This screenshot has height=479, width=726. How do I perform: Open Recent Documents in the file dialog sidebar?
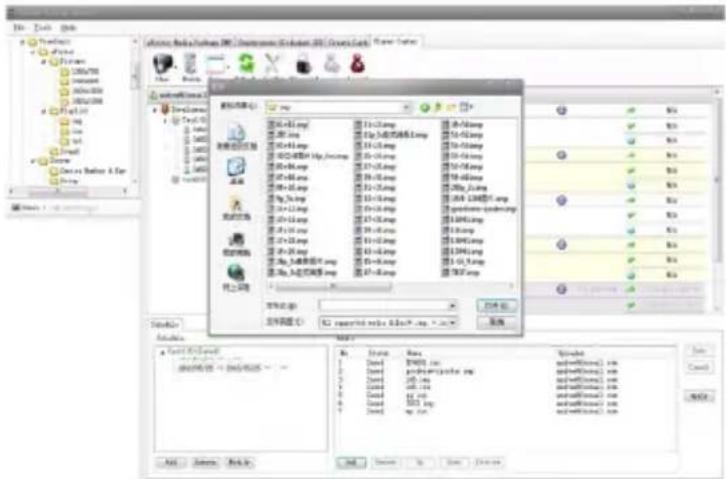click(x=237, y=137)
